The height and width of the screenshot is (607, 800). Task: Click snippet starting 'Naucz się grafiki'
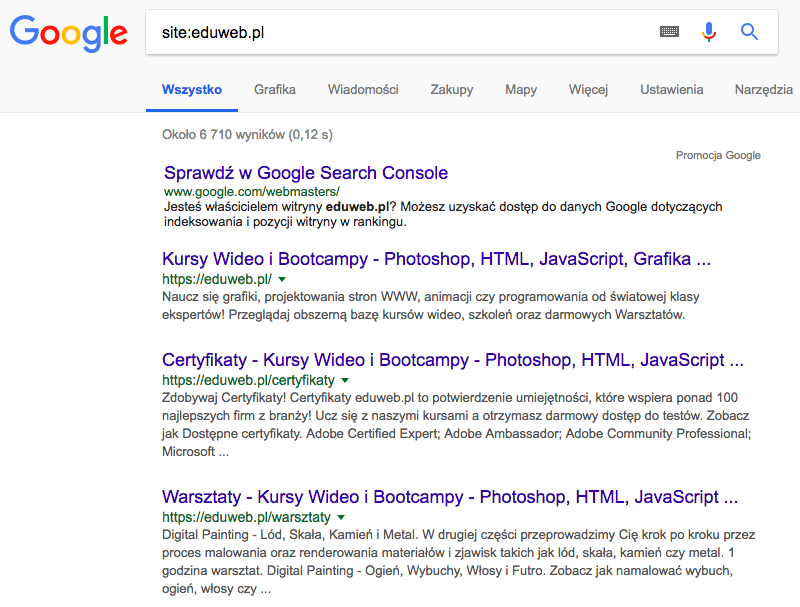pos(431,306)
